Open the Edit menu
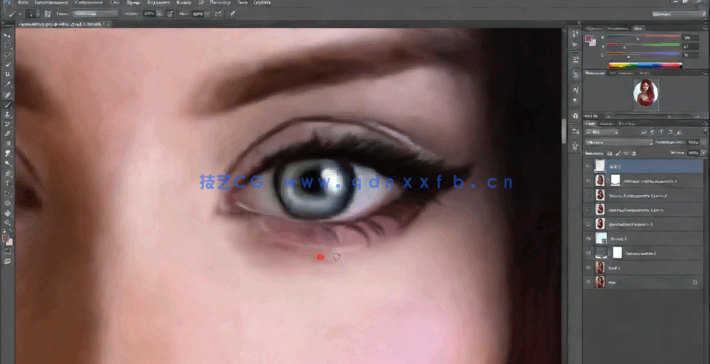 click(50, 2)
